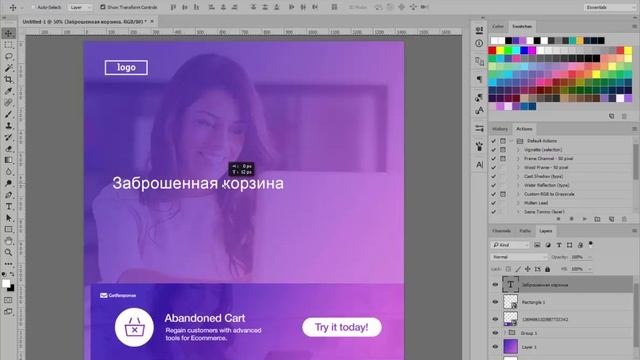Switch to the History tab
This screenshot has height=360, width=640.
(x=500, y=129)
